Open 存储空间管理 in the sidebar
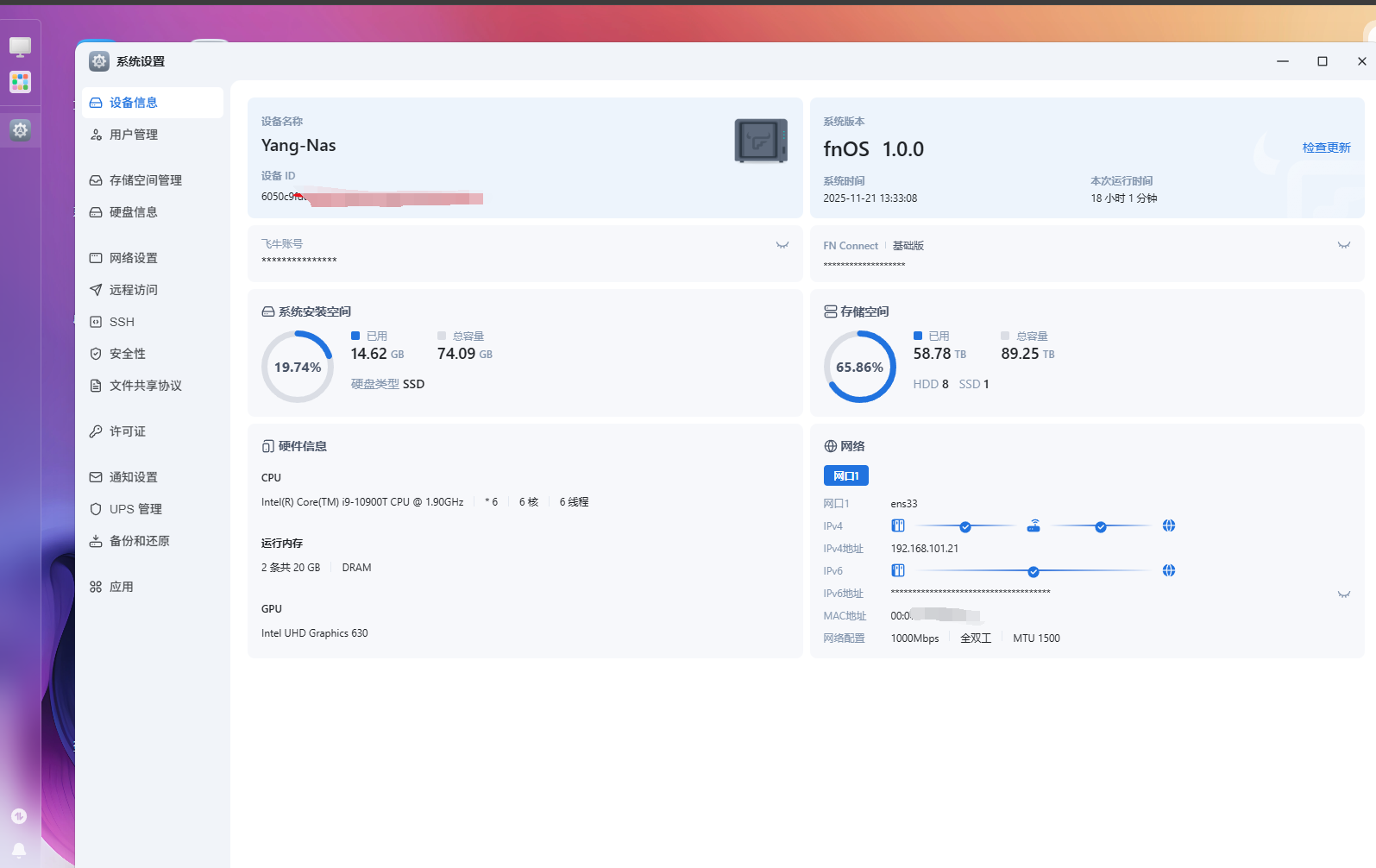1376x868 pixels. [x=145, y=180]
